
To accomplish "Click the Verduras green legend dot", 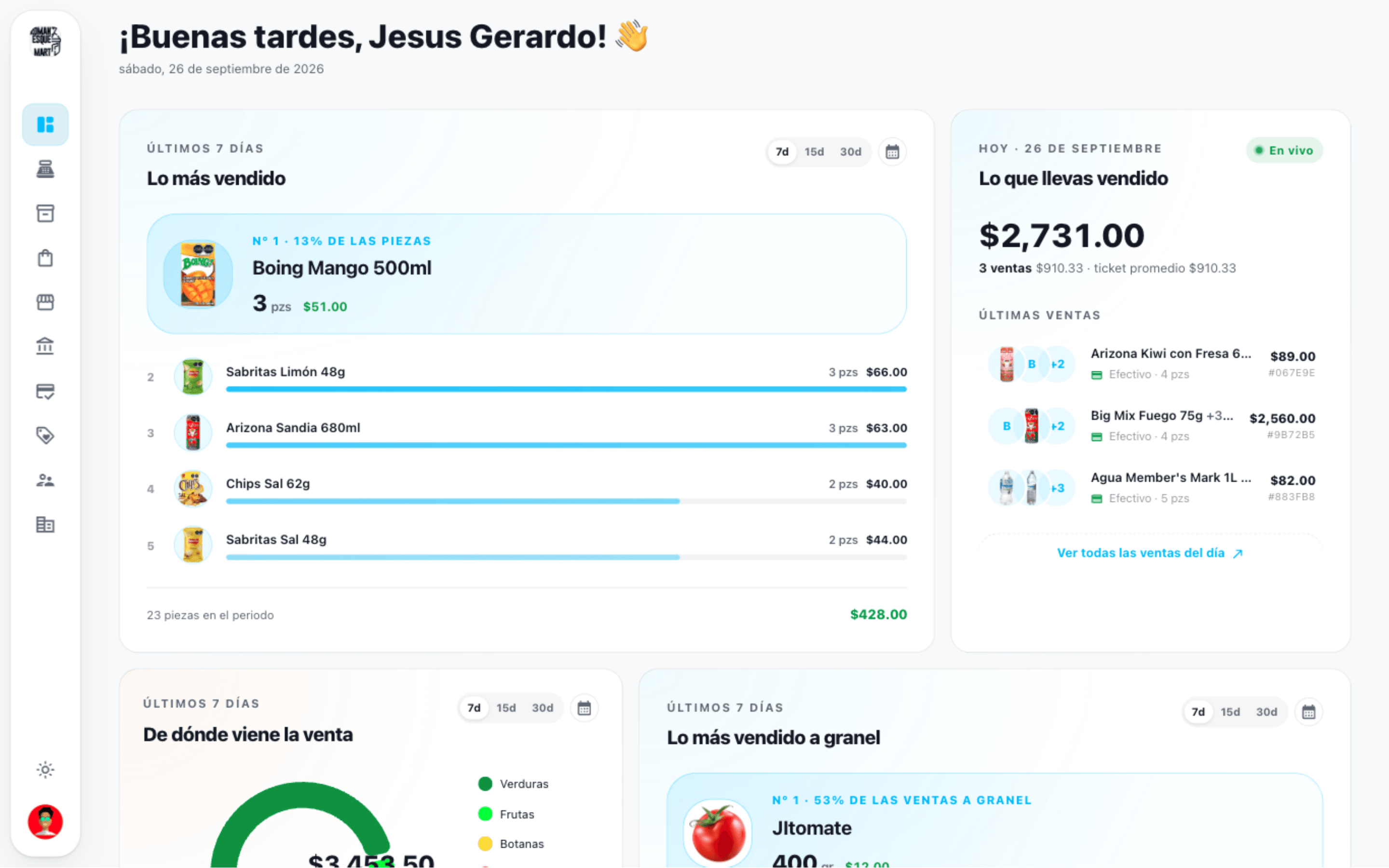I will [485, 784].
